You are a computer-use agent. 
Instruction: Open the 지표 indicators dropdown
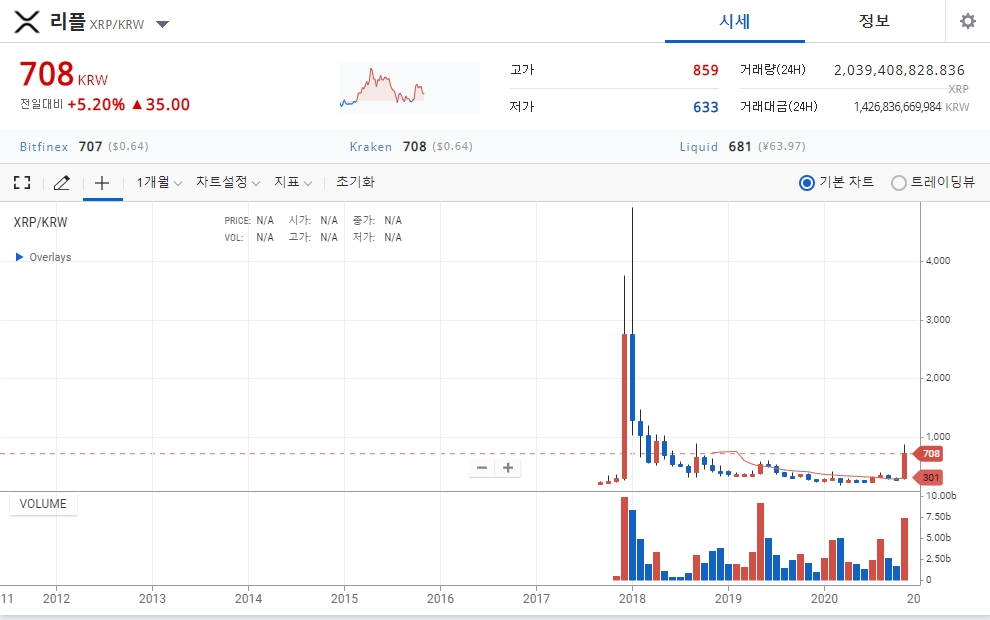pos(293,182)
